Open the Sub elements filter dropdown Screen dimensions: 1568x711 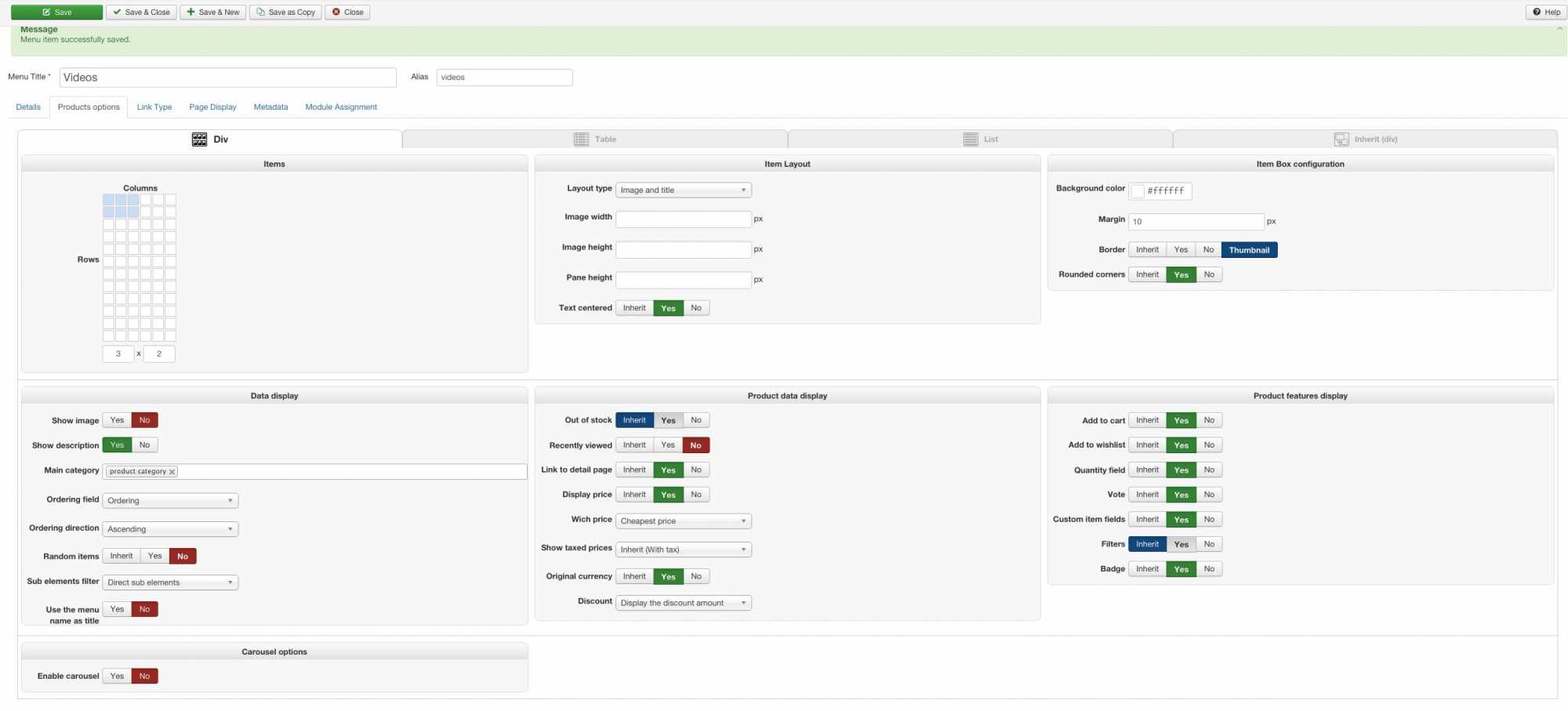pyautogui.click(x=170, y=583)
